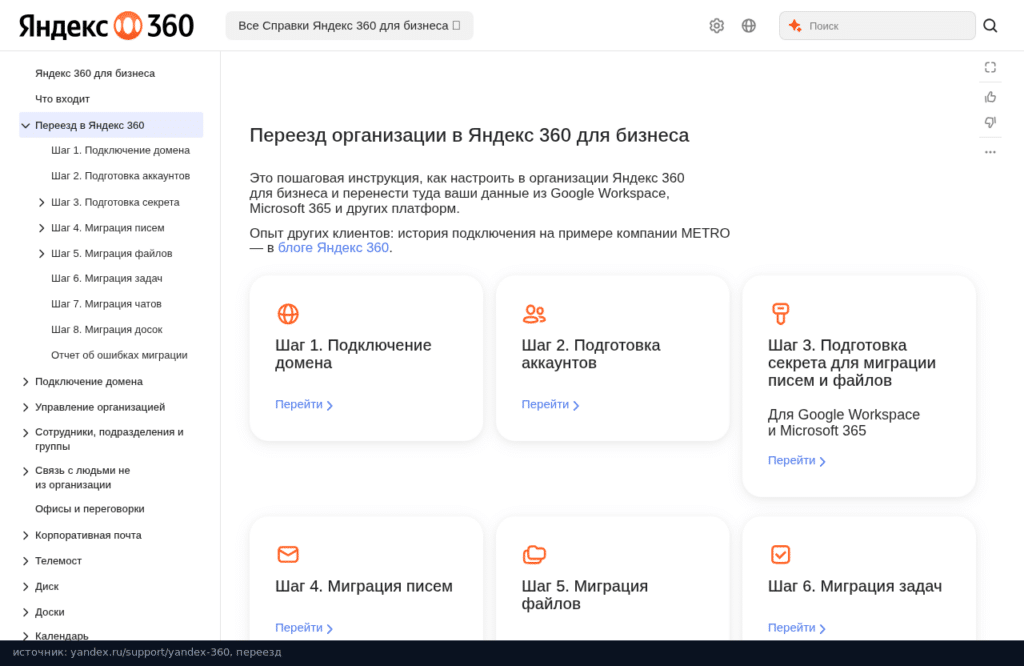Click 'Перейти' on Step 4 card
Viewport: 1024px width, 666px height.
coord(304,627)
